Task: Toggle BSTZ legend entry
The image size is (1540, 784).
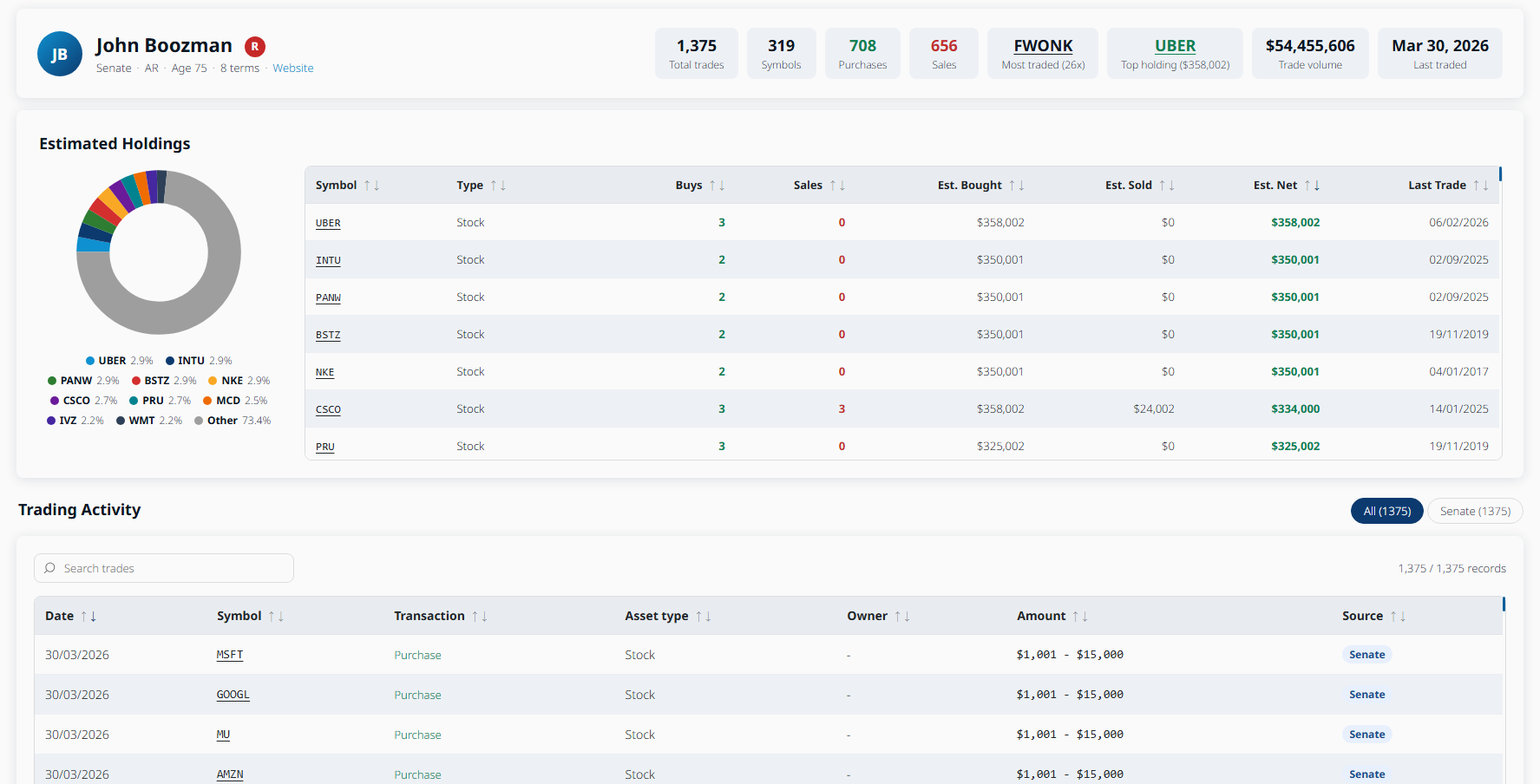Action: 164,381
